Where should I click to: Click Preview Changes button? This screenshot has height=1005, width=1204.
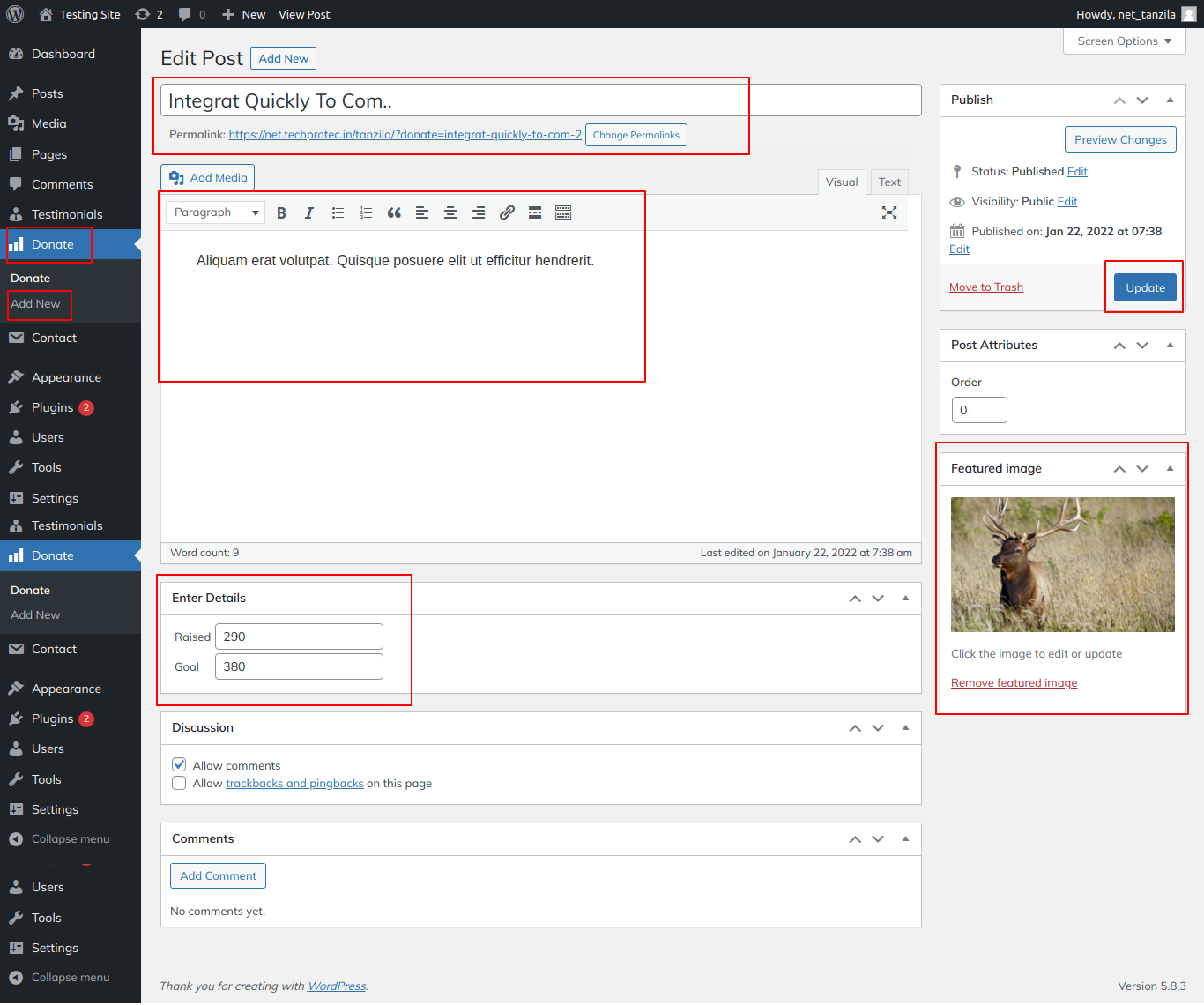click(1120, 139)
